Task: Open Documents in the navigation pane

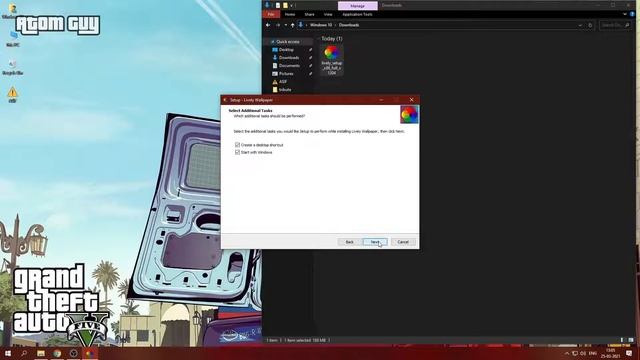Action: point(289,66)
